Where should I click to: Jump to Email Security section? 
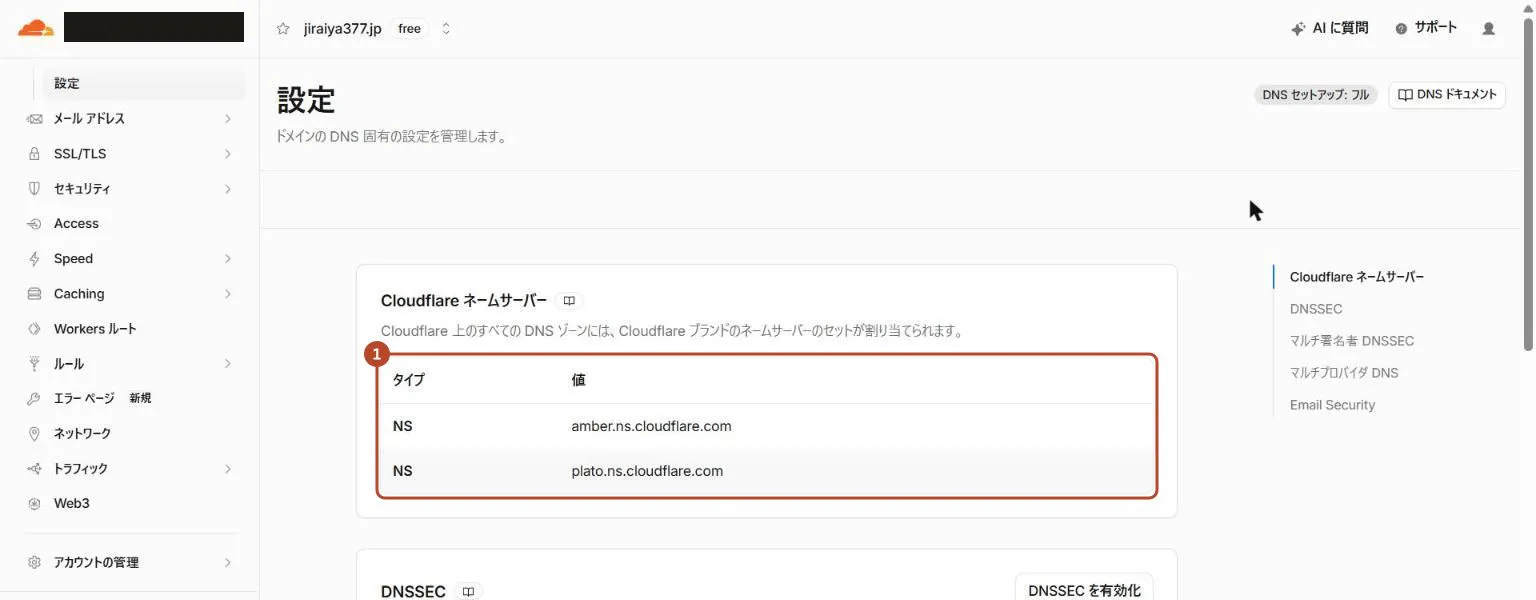pyautogui.click(x=1332, y=405)
